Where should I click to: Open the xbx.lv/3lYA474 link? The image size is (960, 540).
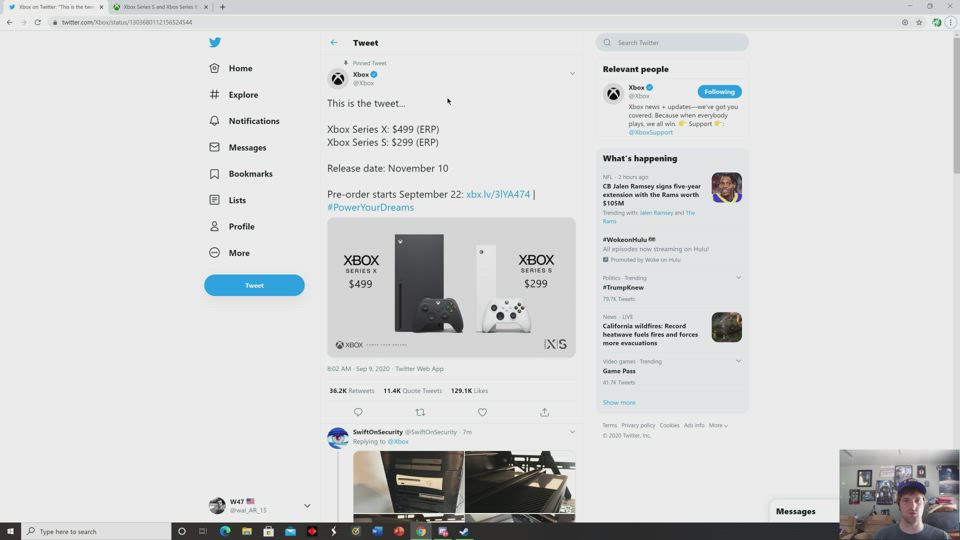497,194
